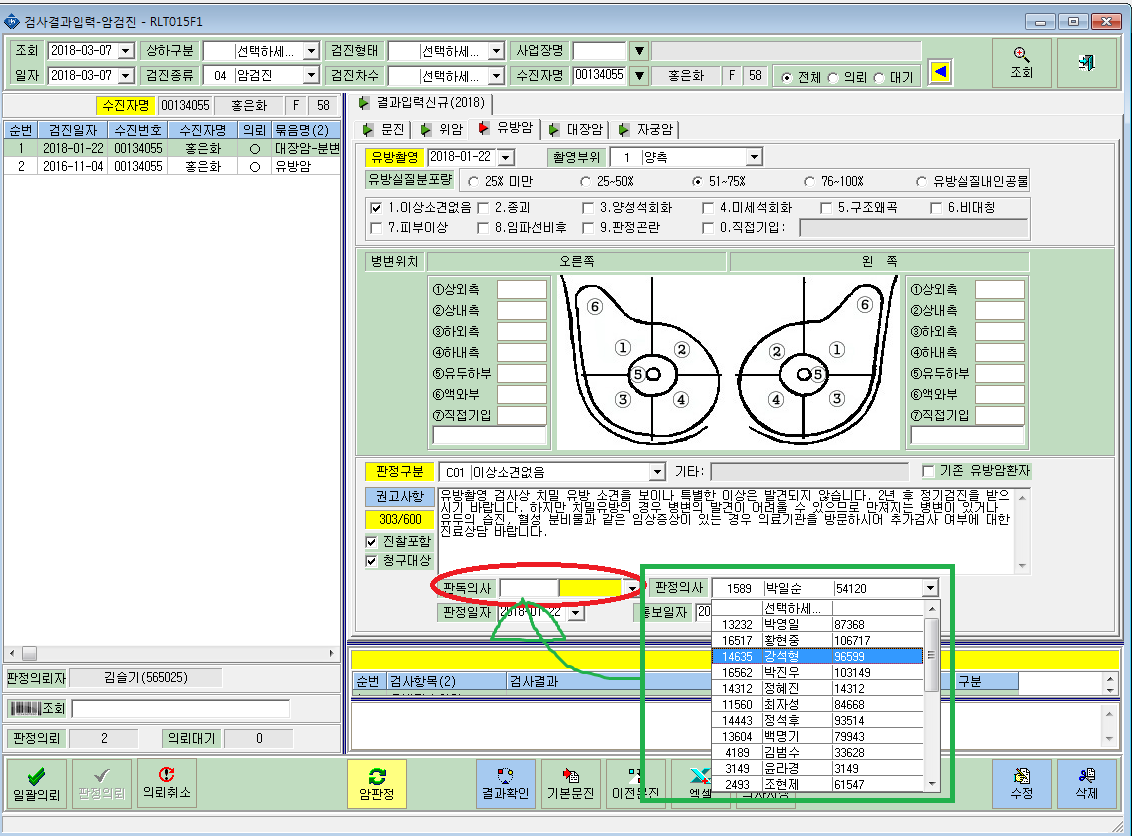The image size is (1132, 836).
Task: Click the 삭제 delete icon button
Action: tap(1087, 784)
